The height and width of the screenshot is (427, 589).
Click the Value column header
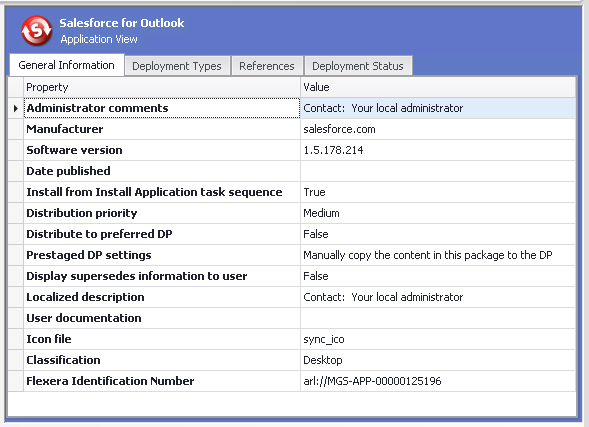tap(438, 87)
